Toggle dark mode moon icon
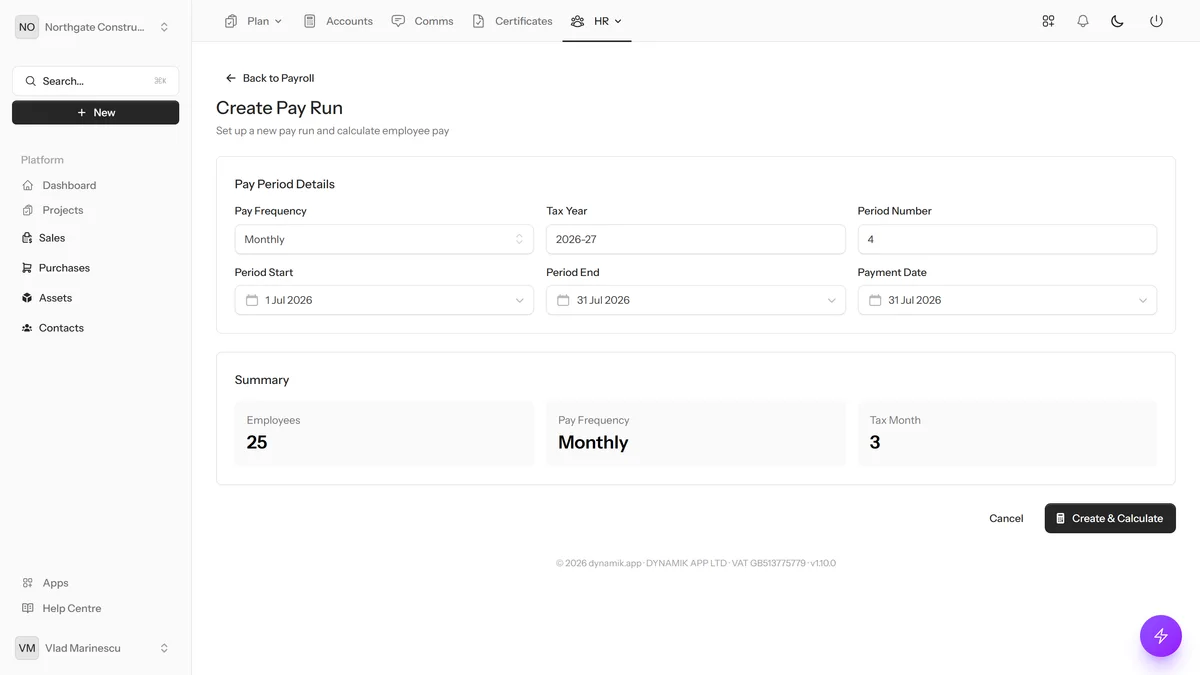 click(1118, 21)
